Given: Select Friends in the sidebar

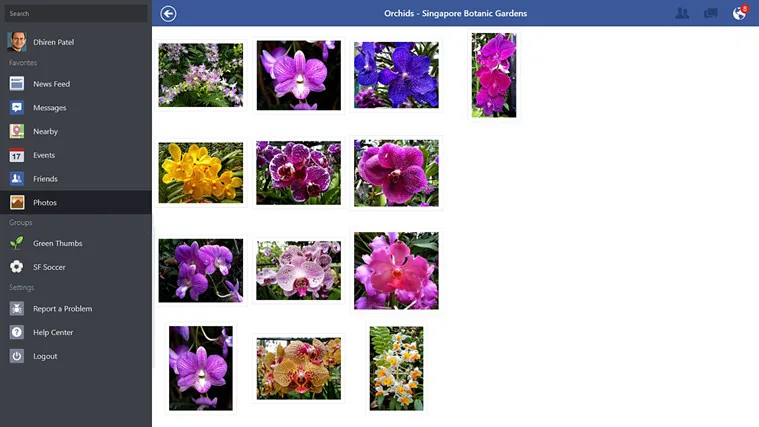Looking at the screenshot, I should pyautogui.click(x=45, y=179).
